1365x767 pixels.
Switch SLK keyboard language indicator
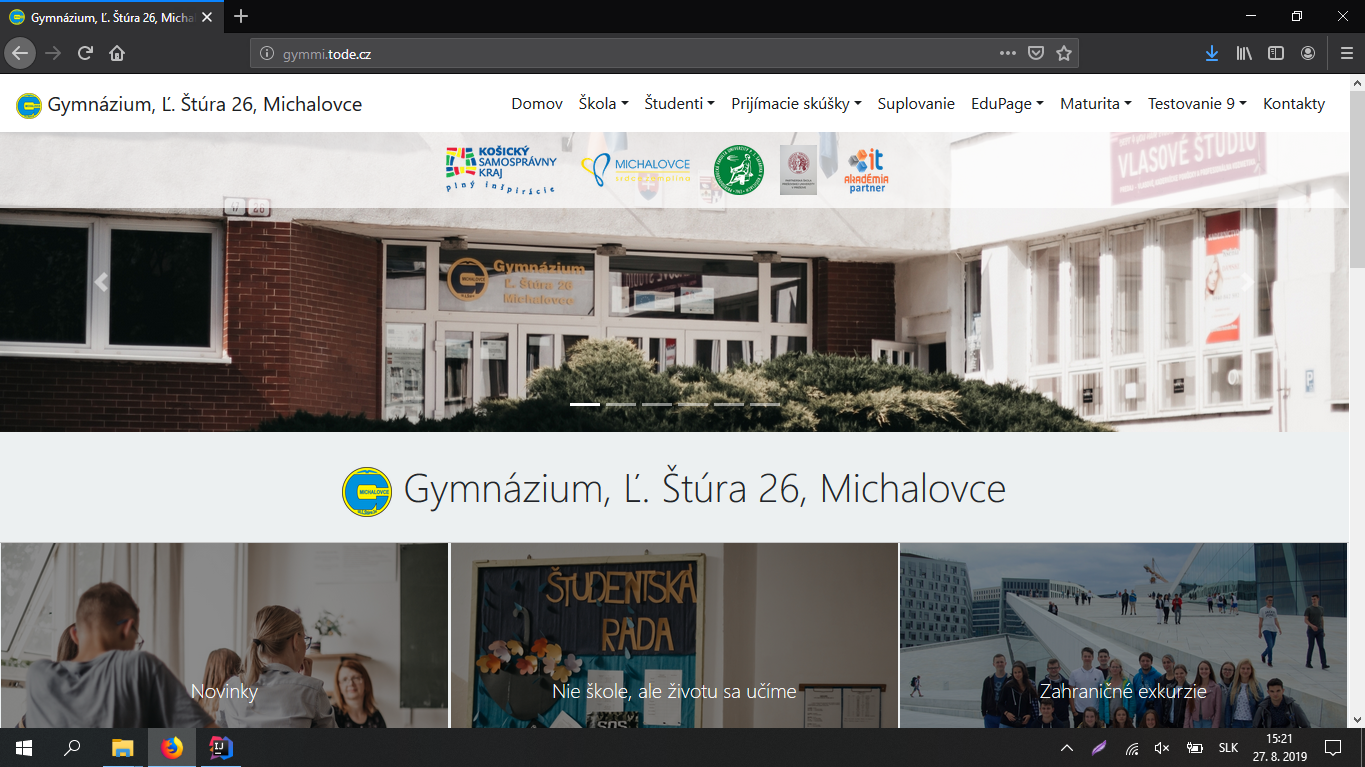(1228, 748)
